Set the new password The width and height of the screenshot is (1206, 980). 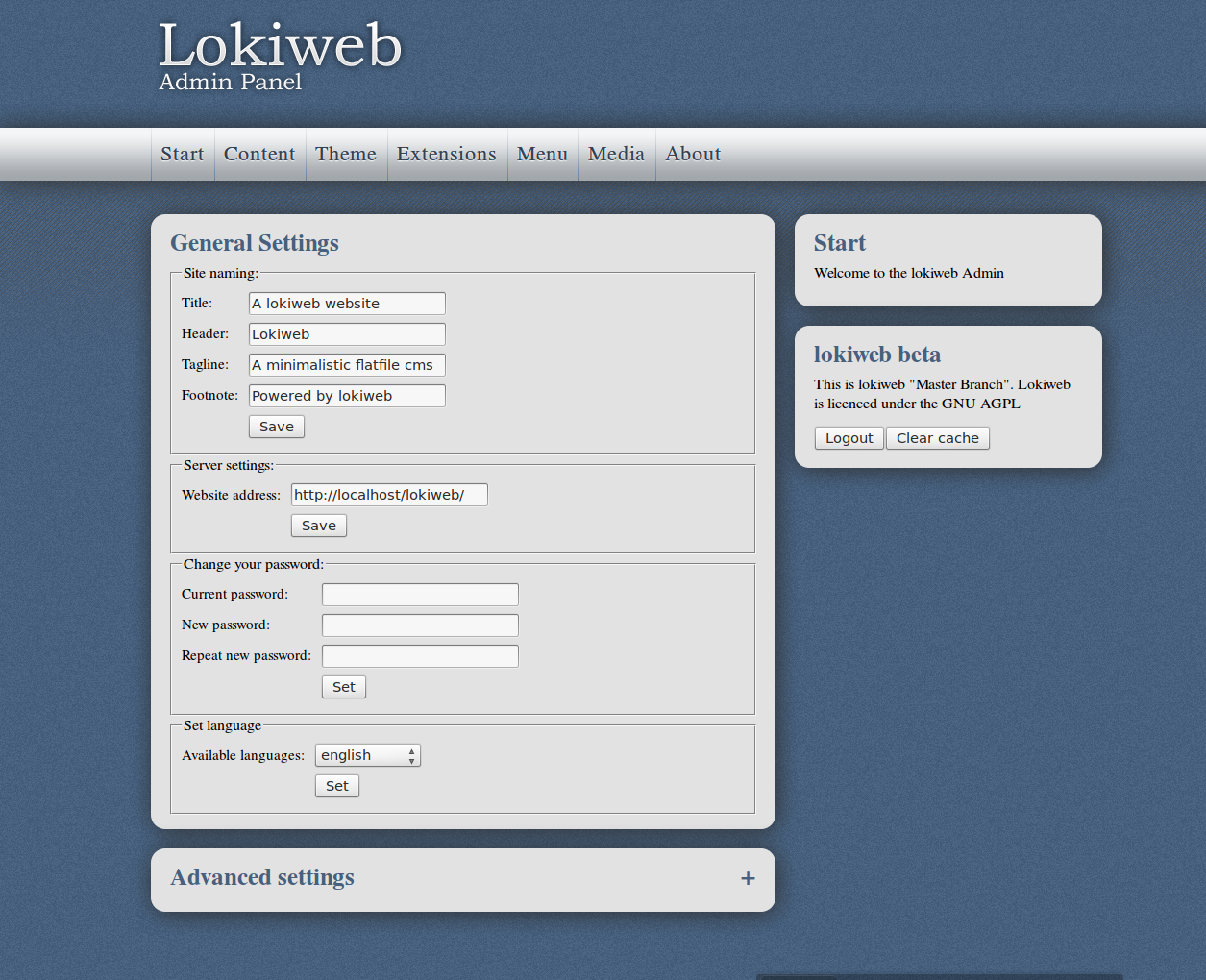(x=343, y=686)
